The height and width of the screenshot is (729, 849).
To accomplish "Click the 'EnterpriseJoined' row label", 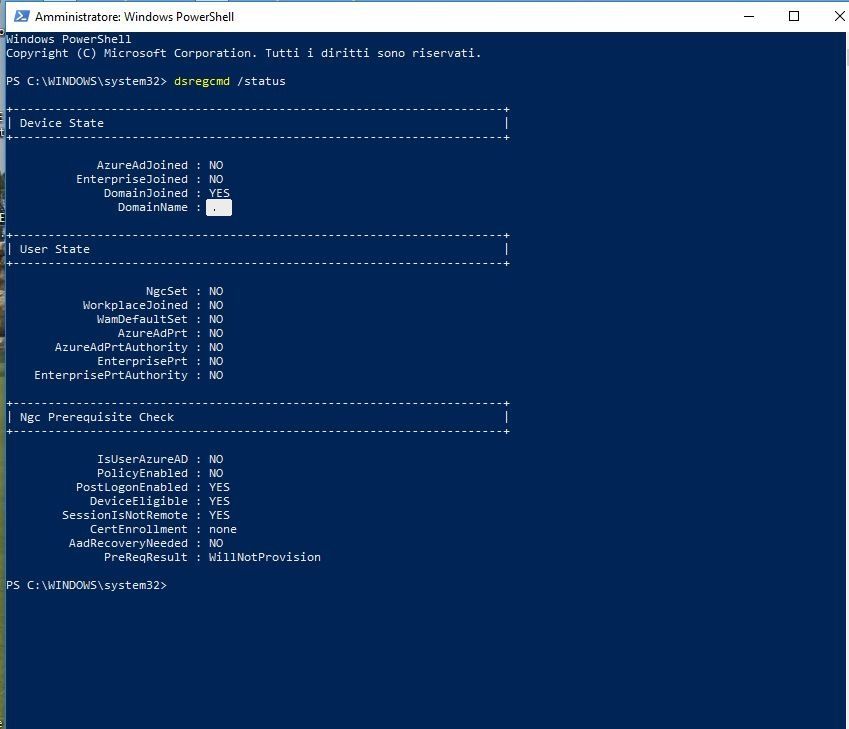I will [x=132, y=179].
